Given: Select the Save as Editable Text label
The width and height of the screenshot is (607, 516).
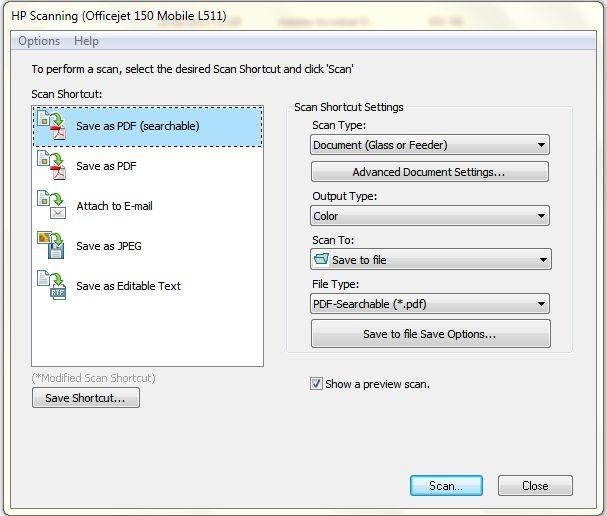Looking at the screenshot, I should point(128,286).
